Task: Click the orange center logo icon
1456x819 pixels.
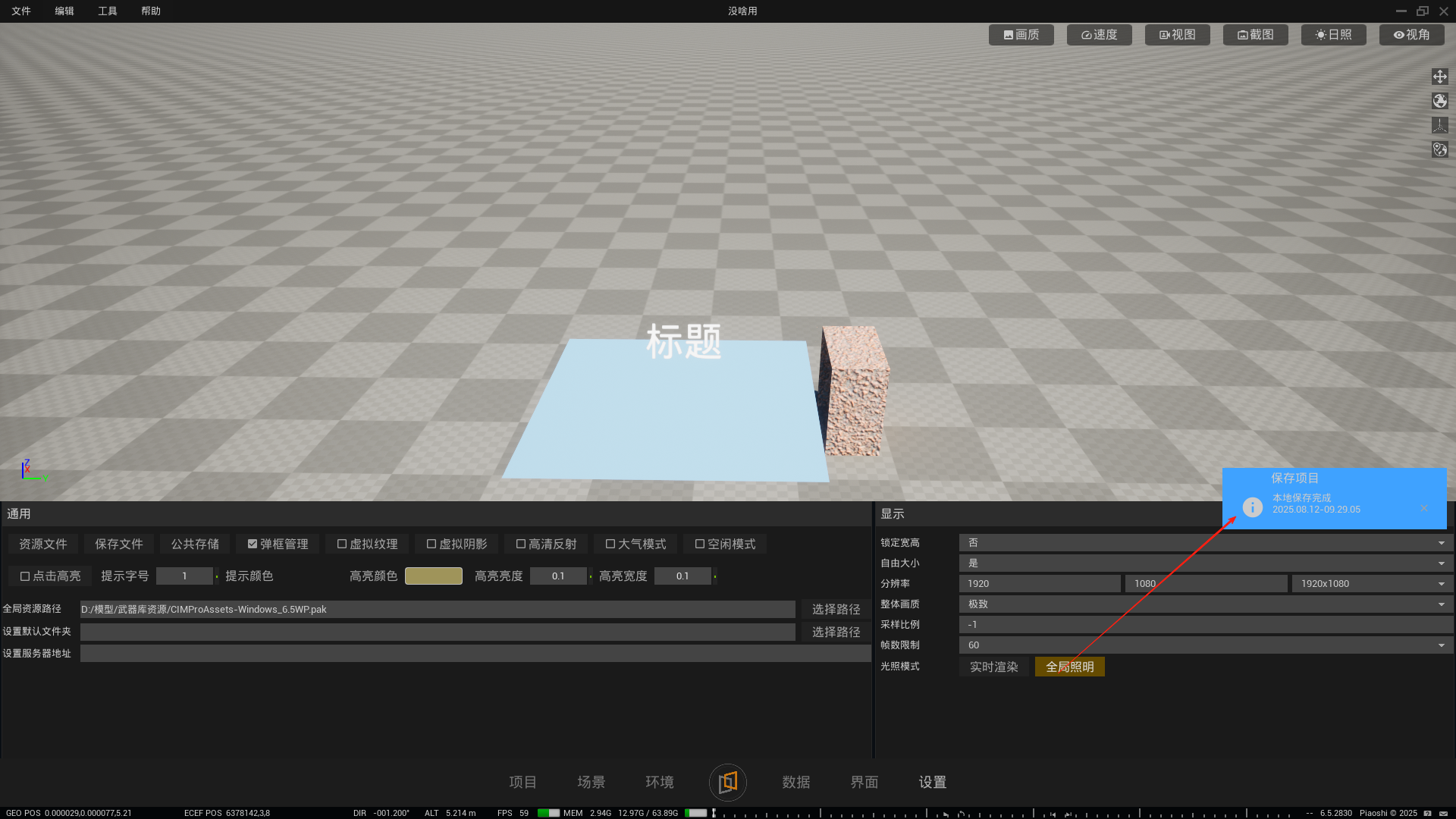Action: pos(728,782)
